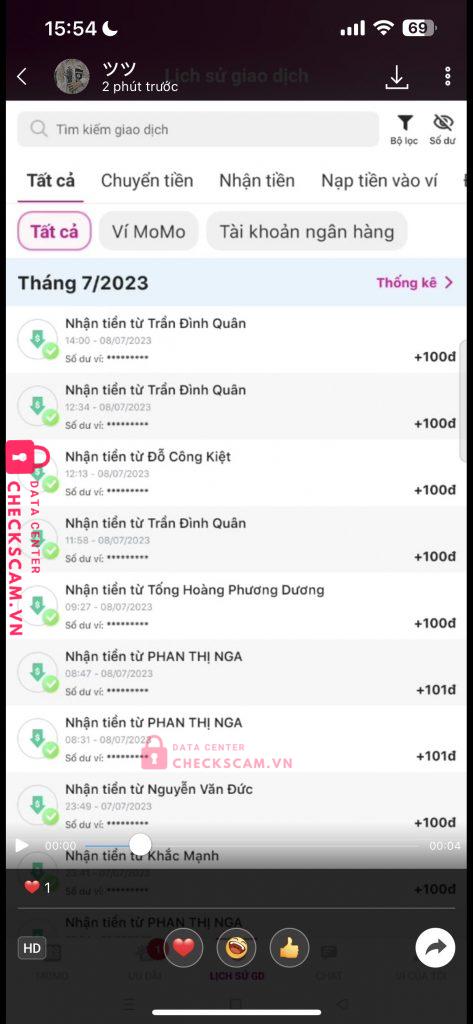Tap the thumbs up reaction emoji
This screenshot has width=473, height=1024.
[289, 948]
